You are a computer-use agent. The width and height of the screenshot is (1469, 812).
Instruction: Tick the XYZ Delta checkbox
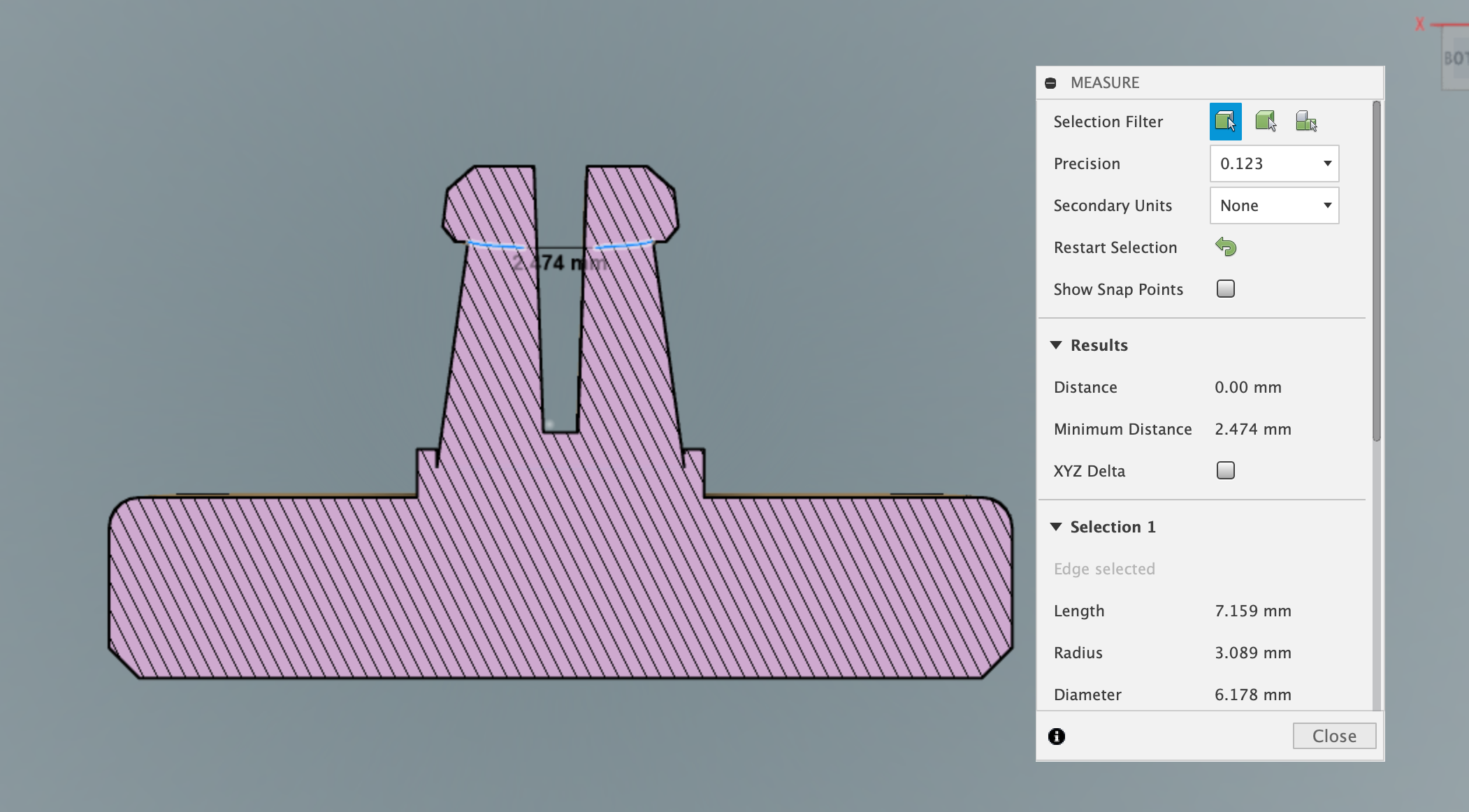pos(1226,470)
